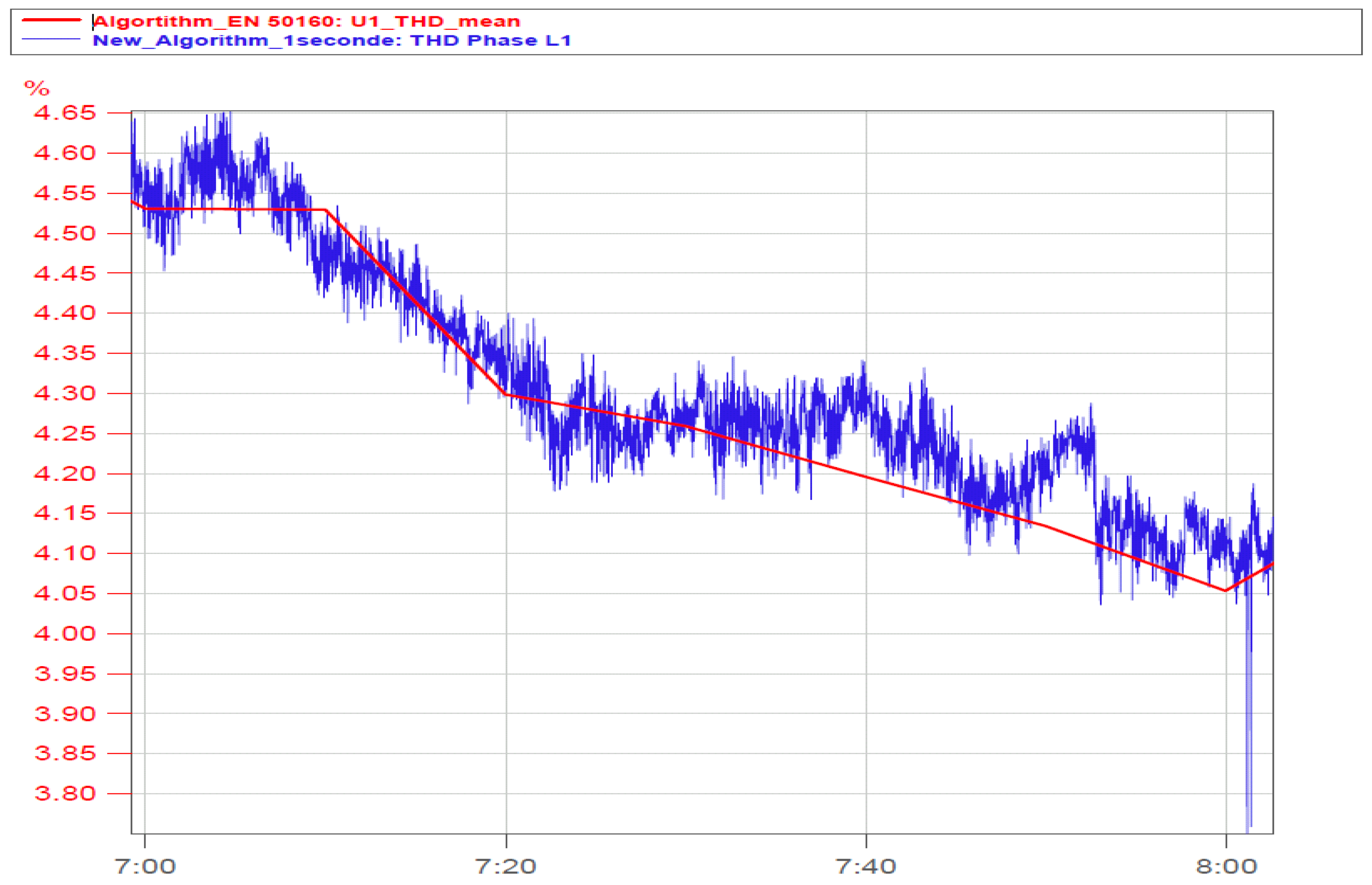
Task: Click the % unit label above y-axis
Action: click(37, 88)
